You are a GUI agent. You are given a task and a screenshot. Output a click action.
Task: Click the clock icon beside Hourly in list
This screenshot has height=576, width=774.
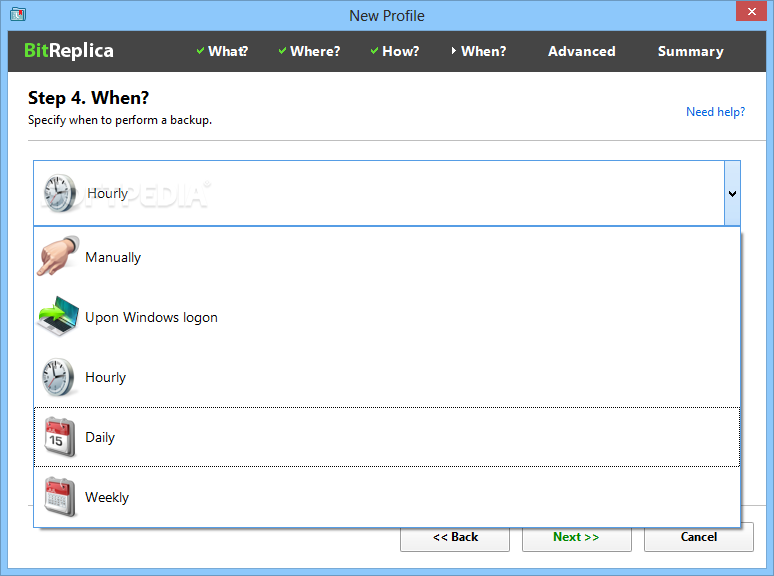[58, 378]
